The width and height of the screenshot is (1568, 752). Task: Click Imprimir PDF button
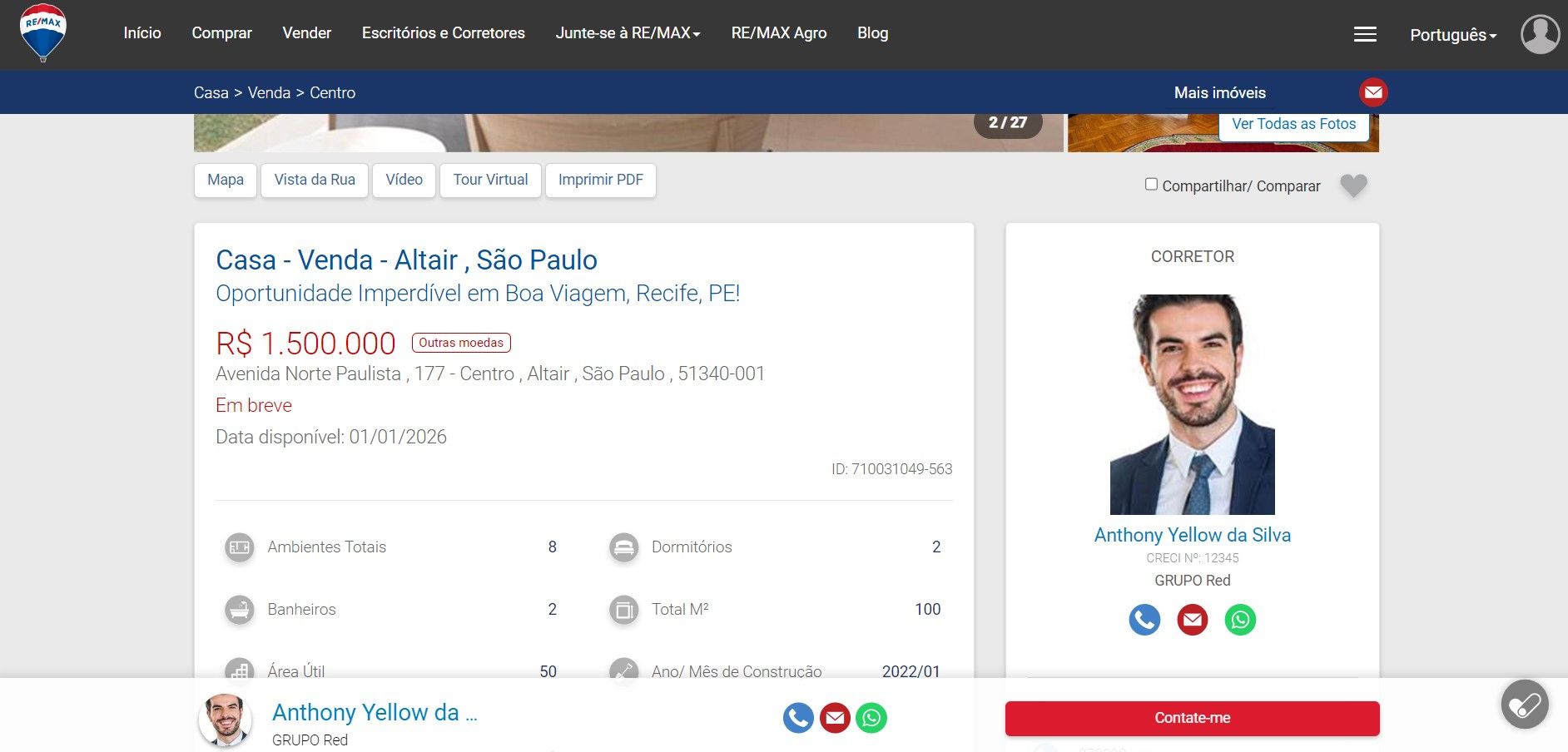point(601,181)
